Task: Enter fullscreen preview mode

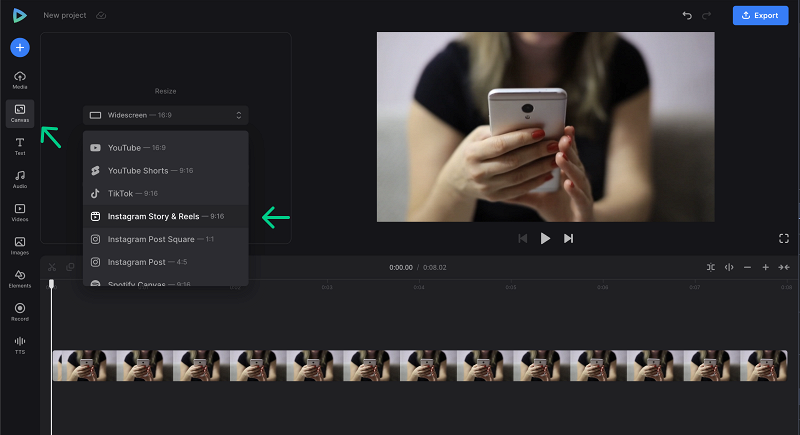Action: point(784,239)
